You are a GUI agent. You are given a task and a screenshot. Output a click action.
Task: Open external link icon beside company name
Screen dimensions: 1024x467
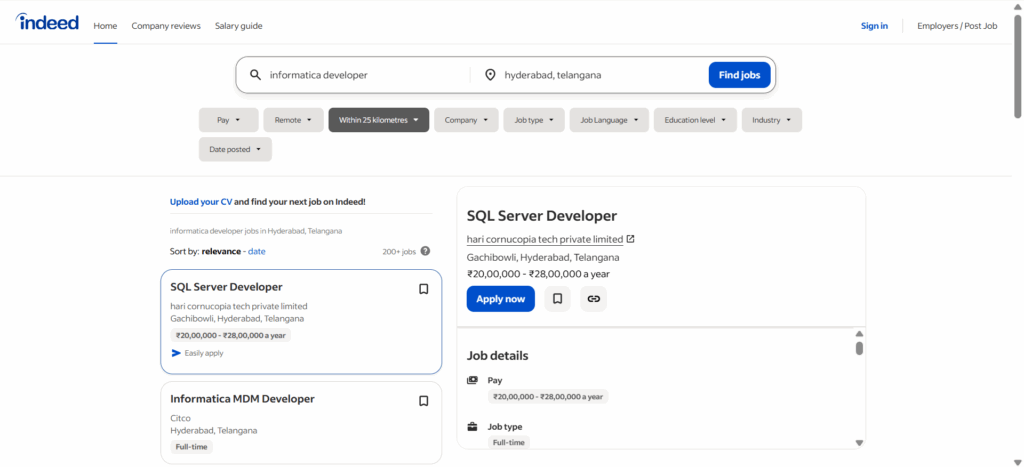630,239
